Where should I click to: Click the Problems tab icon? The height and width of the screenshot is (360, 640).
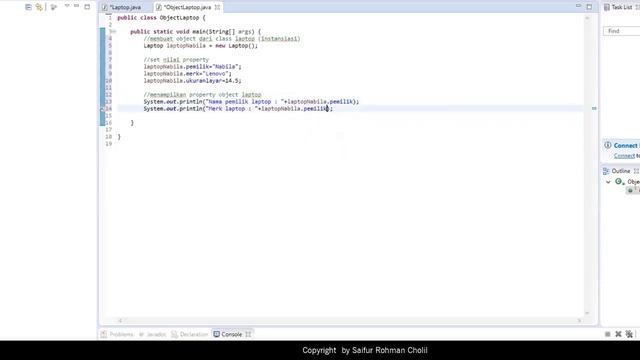pos(104,334)
